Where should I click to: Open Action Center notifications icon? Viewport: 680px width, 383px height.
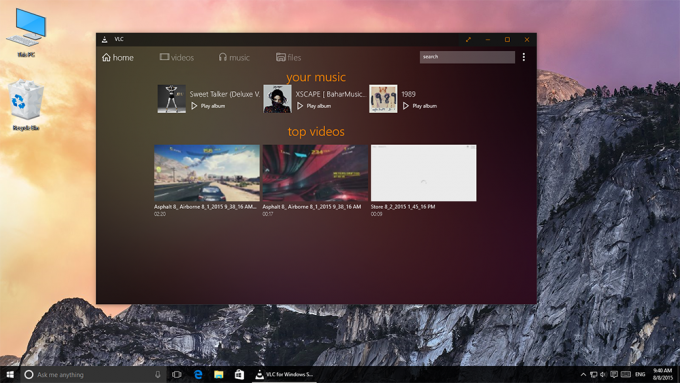click(x=614, y=374)
